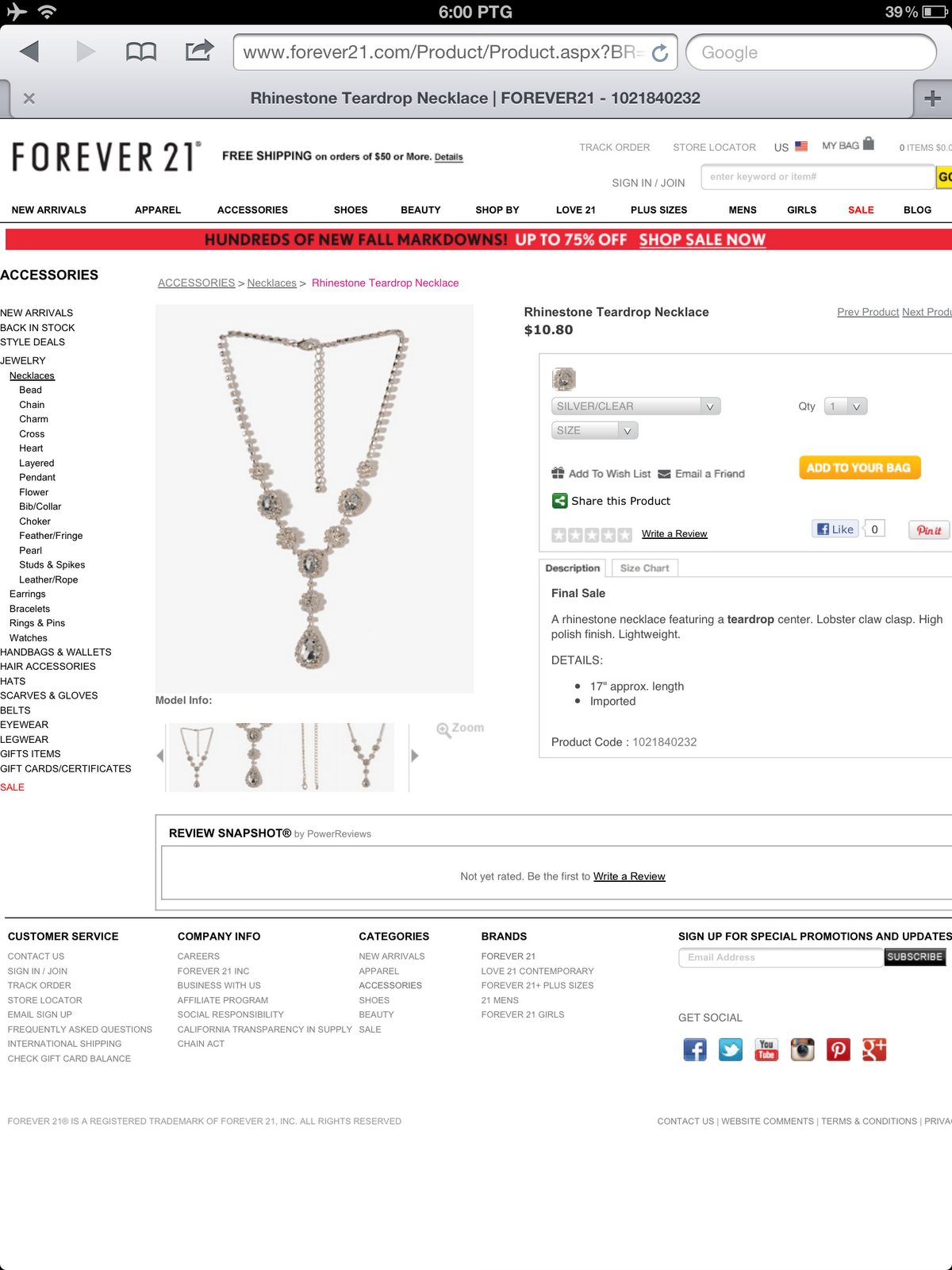Expand the SILVER/CLEAR color dropdown

coord(635,406)
